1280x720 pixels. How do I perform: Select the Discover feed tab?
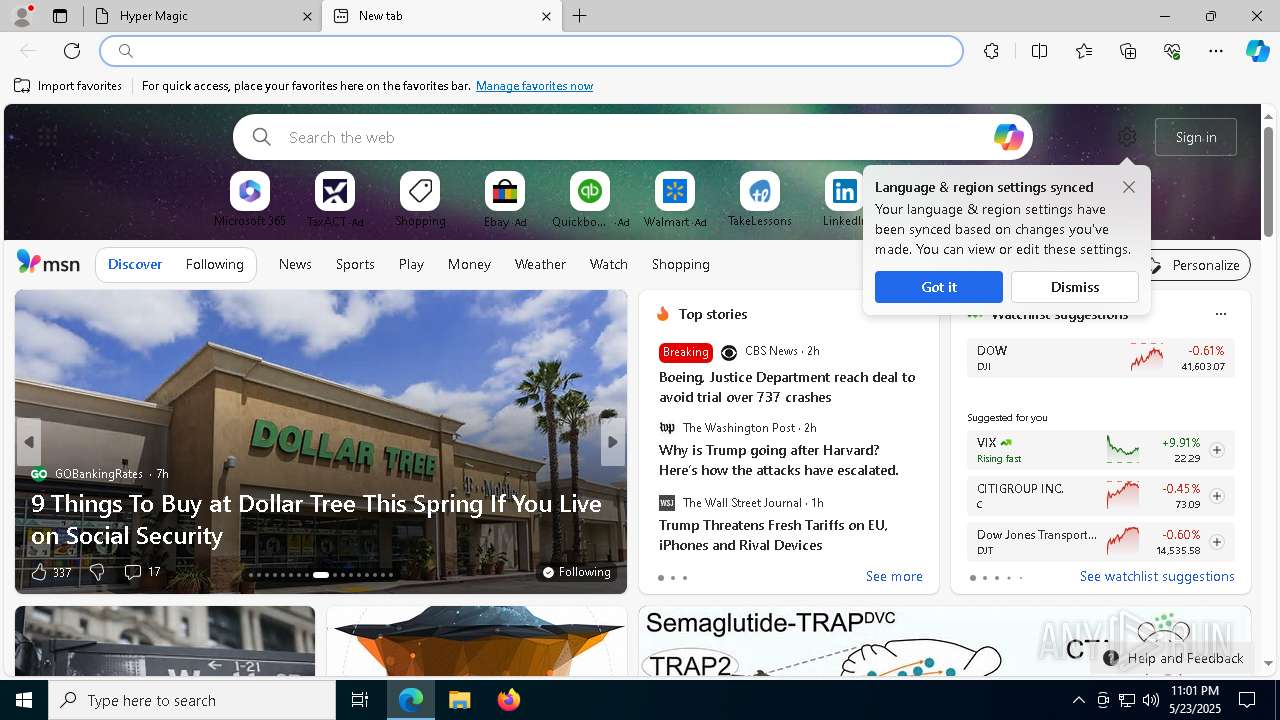[x=135, y=264]
